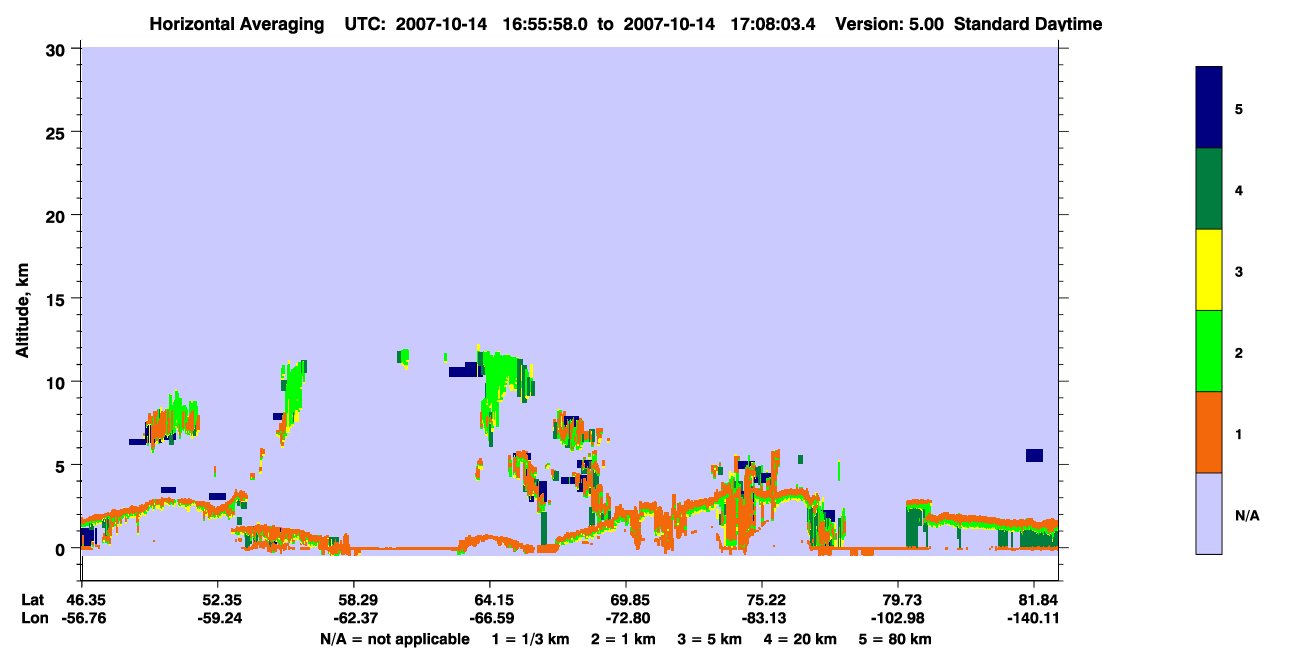Screen dimensions: 1300x667
Task: Click the 15 altitude tick label
Action: coord(58,299)
